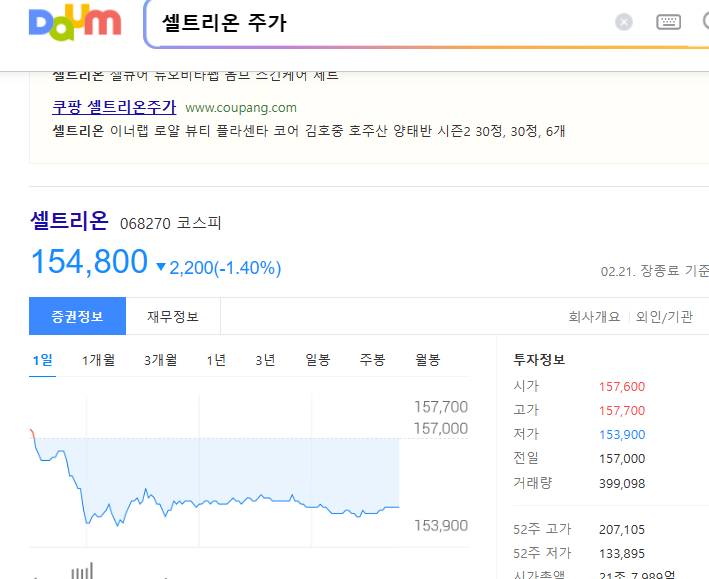709x579 pixels.
Task: Select the 1개월 chart period
Action: point(98,361)
